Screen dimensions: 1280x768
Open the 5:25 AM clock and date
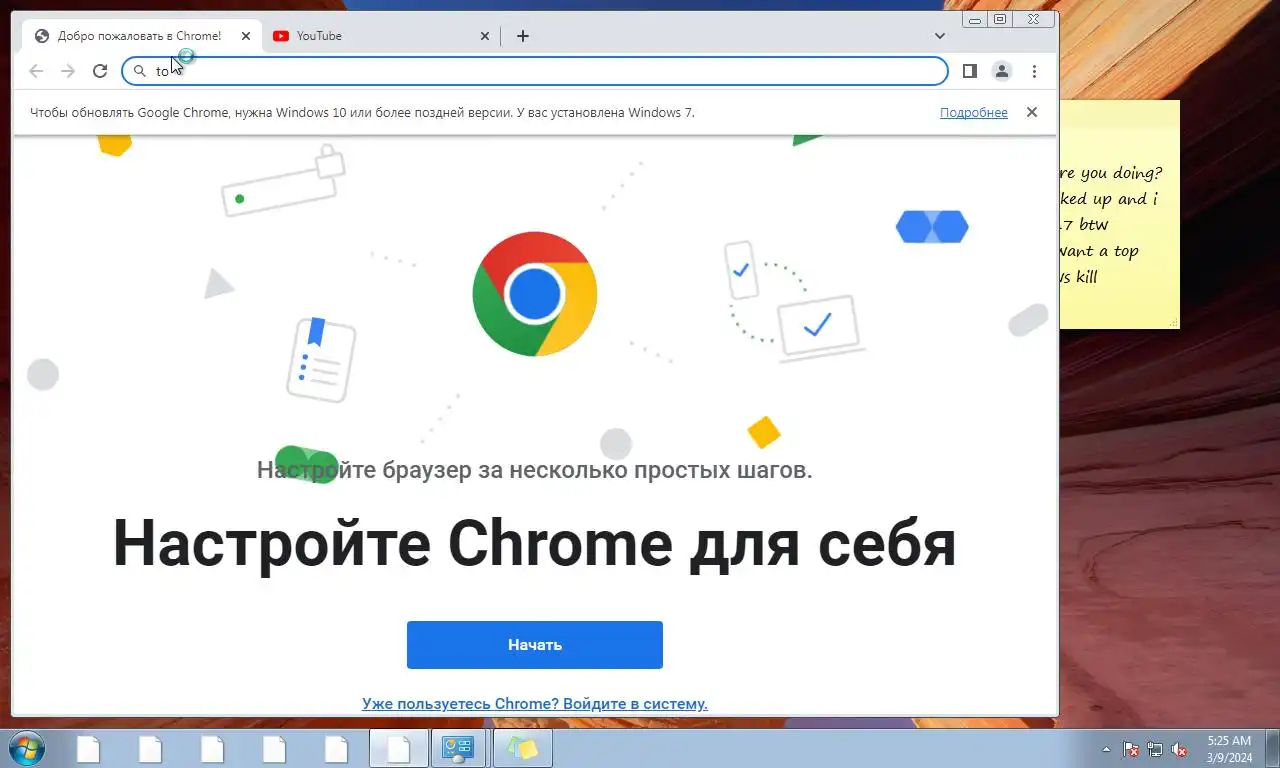point(1229,749)
